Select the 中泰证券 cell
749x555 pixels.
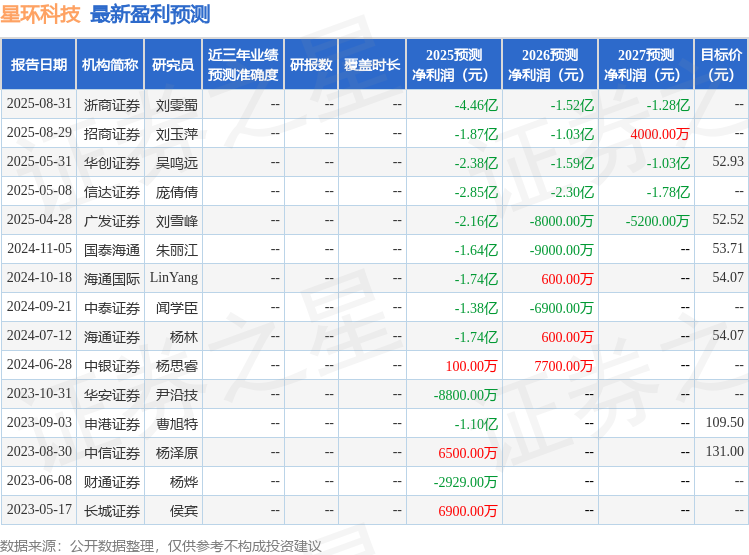pyautogui.click(x=112, y=308)
